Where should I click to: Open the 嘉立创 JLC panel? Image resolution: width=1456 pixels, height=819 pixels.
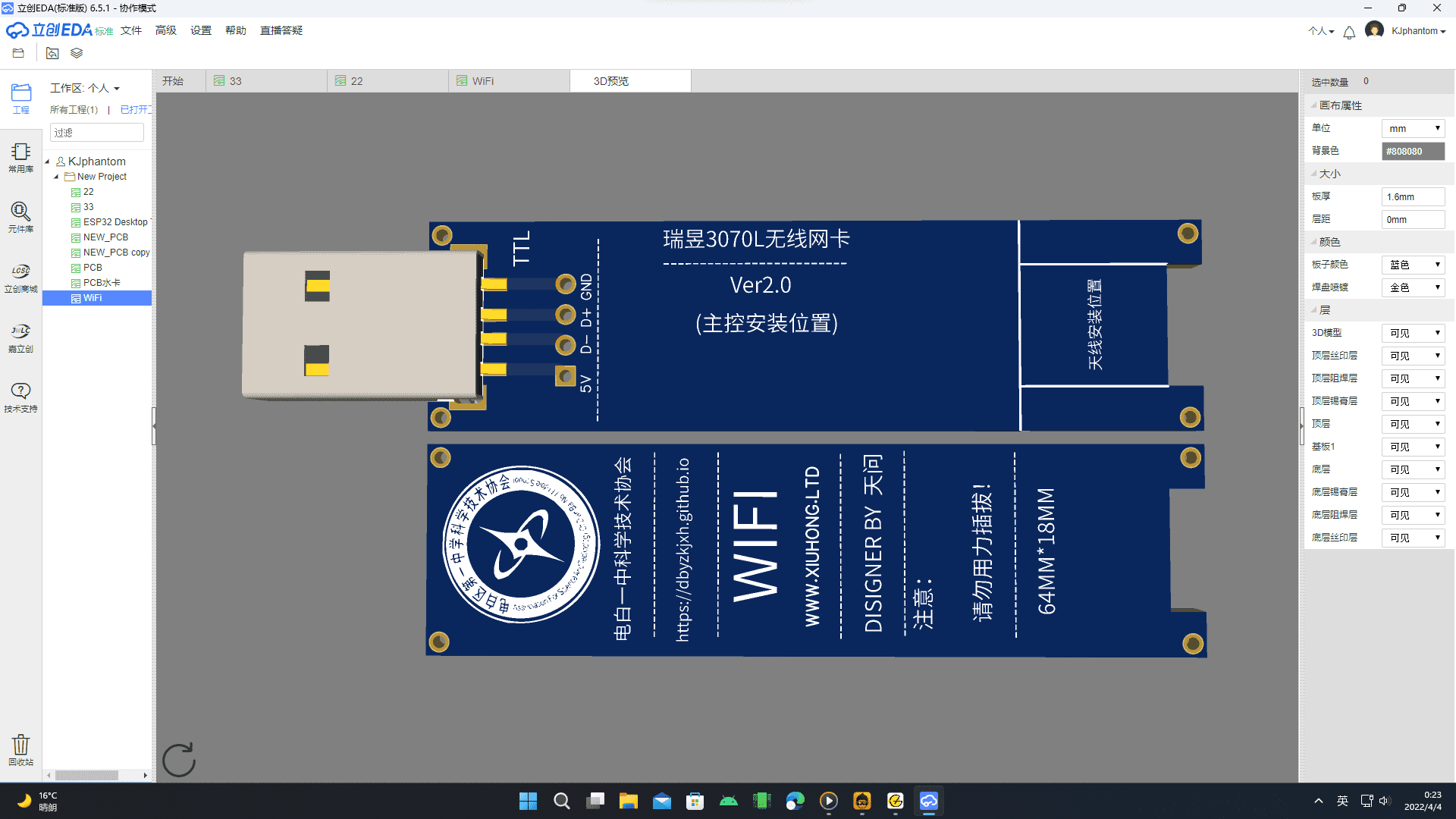21,337
